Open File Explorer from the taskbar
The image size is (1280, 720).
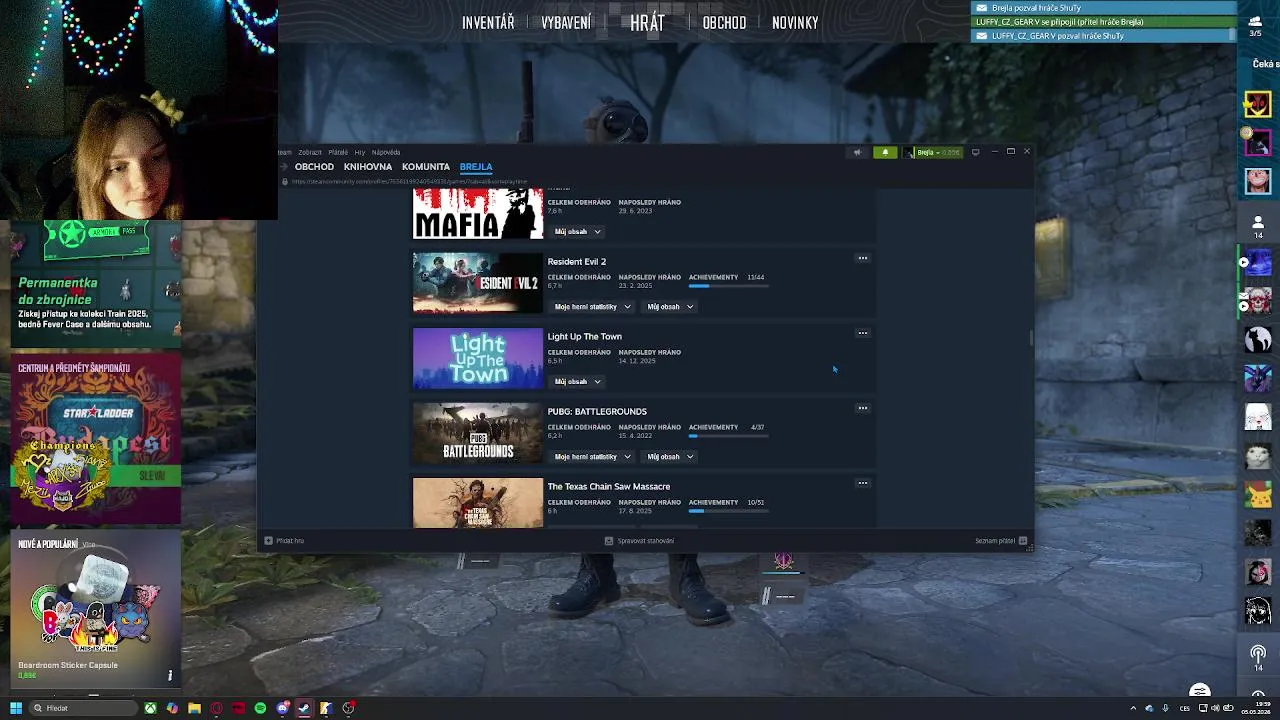pyautogui.click(x=194, y=708)
